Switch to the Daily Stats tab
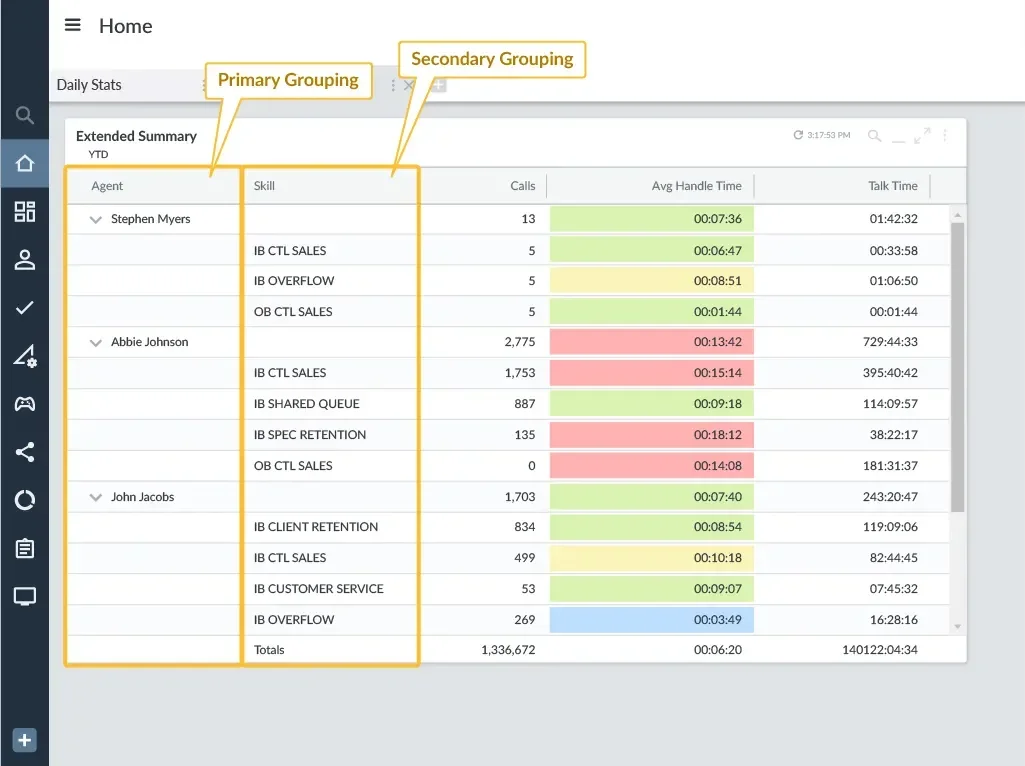This screenshot has height=766, width=1025. pos(89,85)
